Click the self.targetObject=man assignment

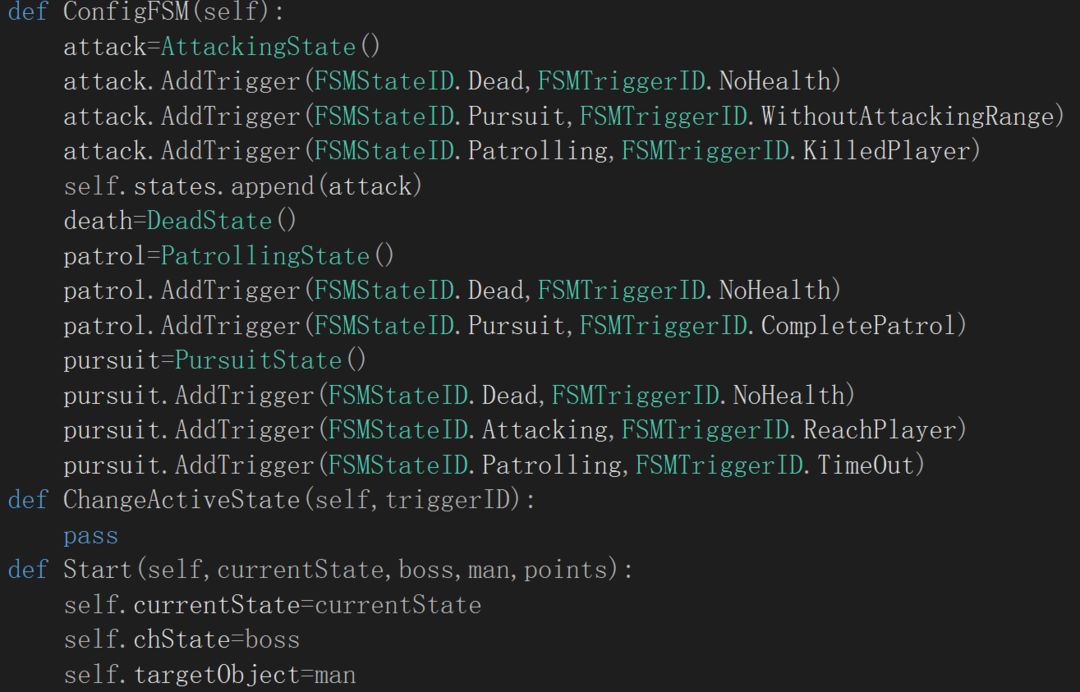209,675
